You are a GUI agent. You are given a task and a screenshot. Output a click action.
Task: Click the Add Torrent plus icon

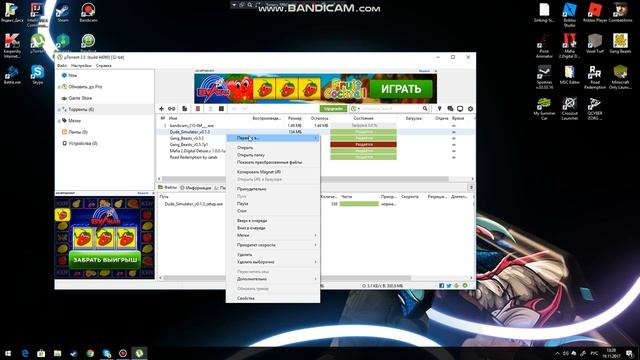pos(161,109)
